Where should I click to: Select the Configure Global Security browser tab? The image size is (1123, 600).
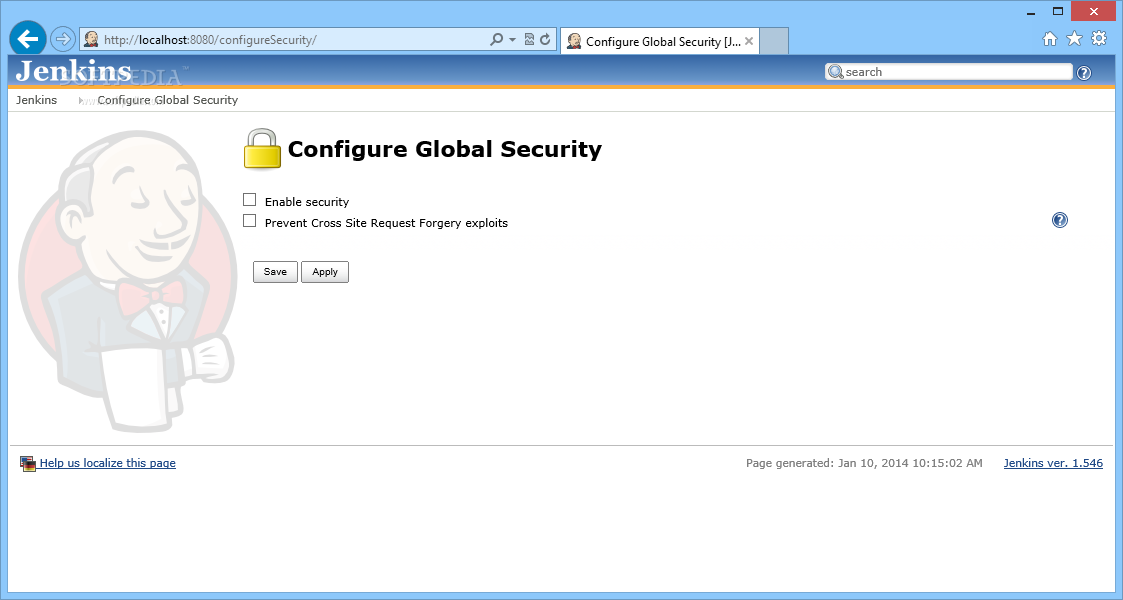coord(659,41)
